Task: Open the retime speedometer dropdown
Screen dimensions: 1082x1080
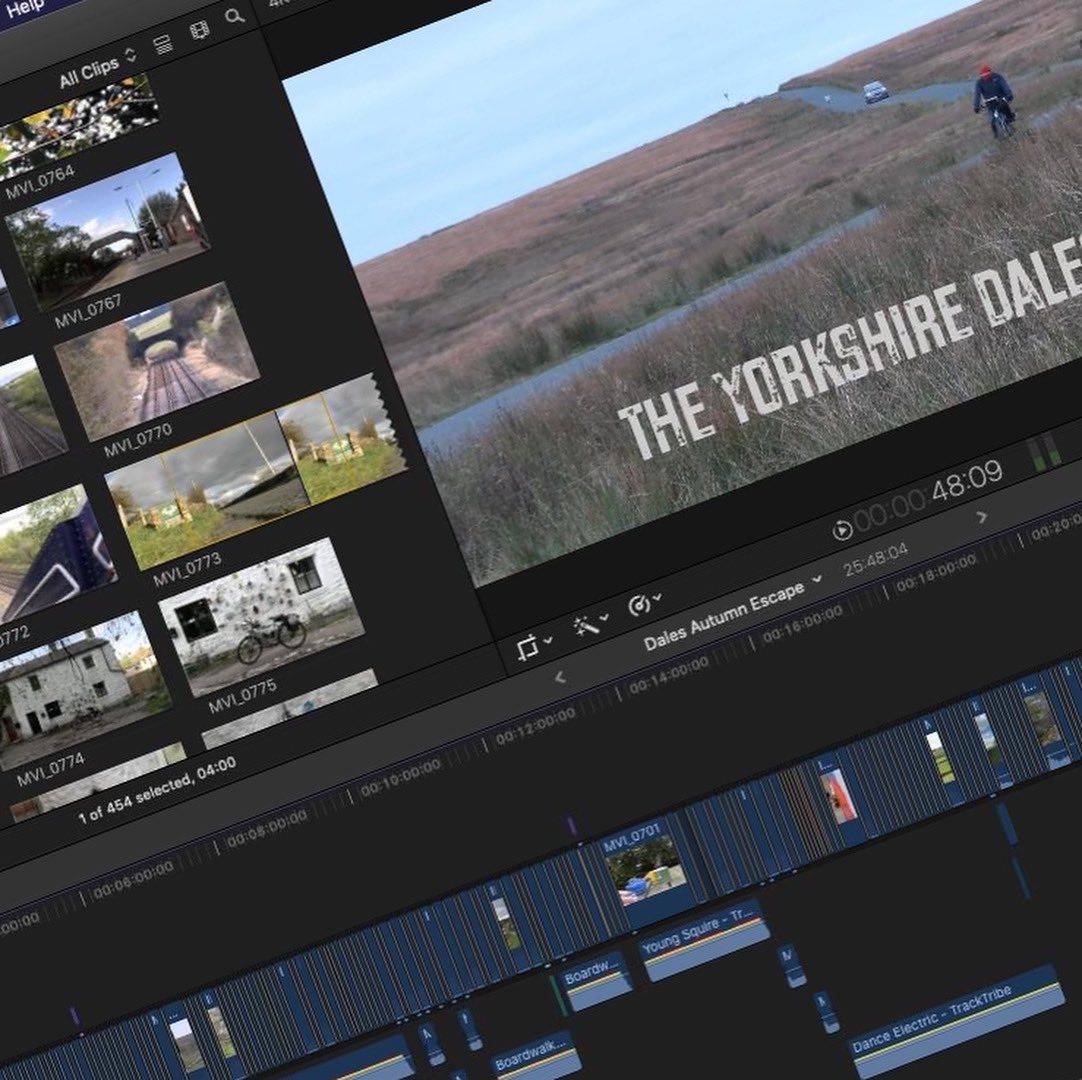Action: tap(645, 604)
